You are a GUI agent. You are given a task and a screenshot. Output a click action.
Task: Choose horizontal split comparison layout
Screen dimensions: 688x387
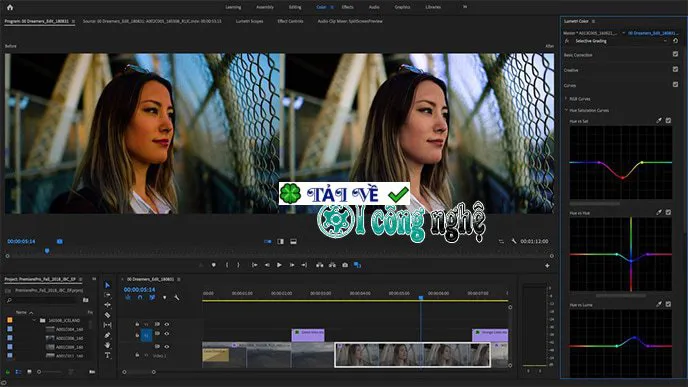(x=294, y=242)
